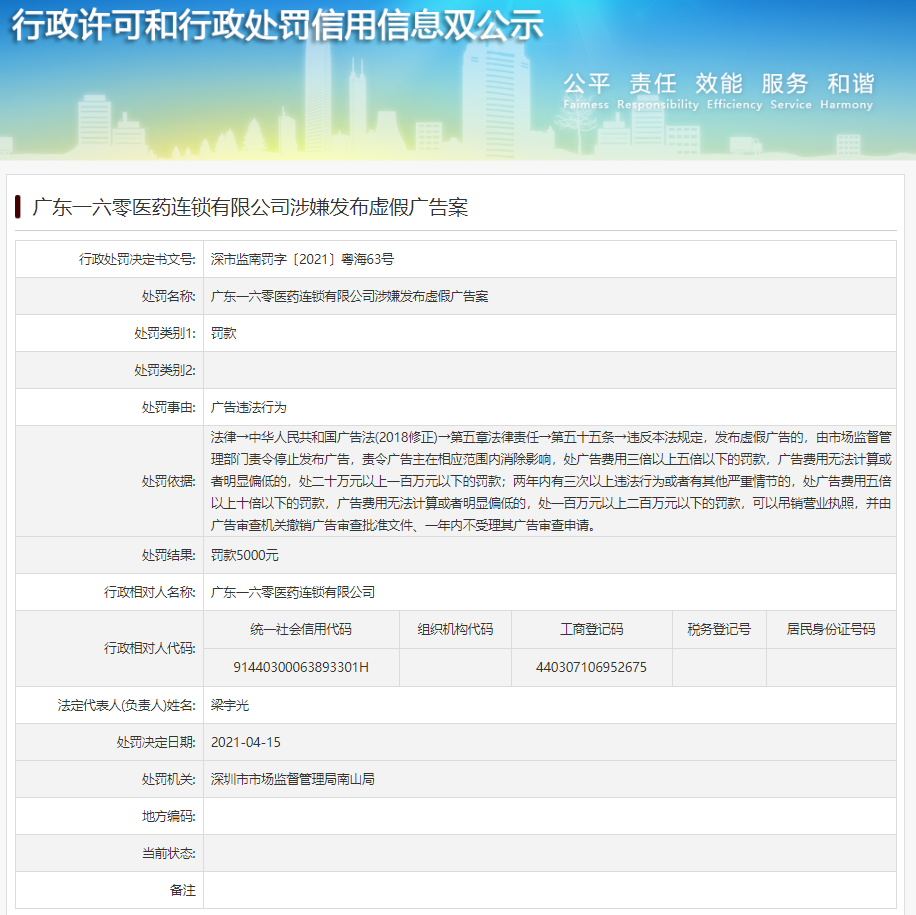Click the column header 工商登记码

591,629
